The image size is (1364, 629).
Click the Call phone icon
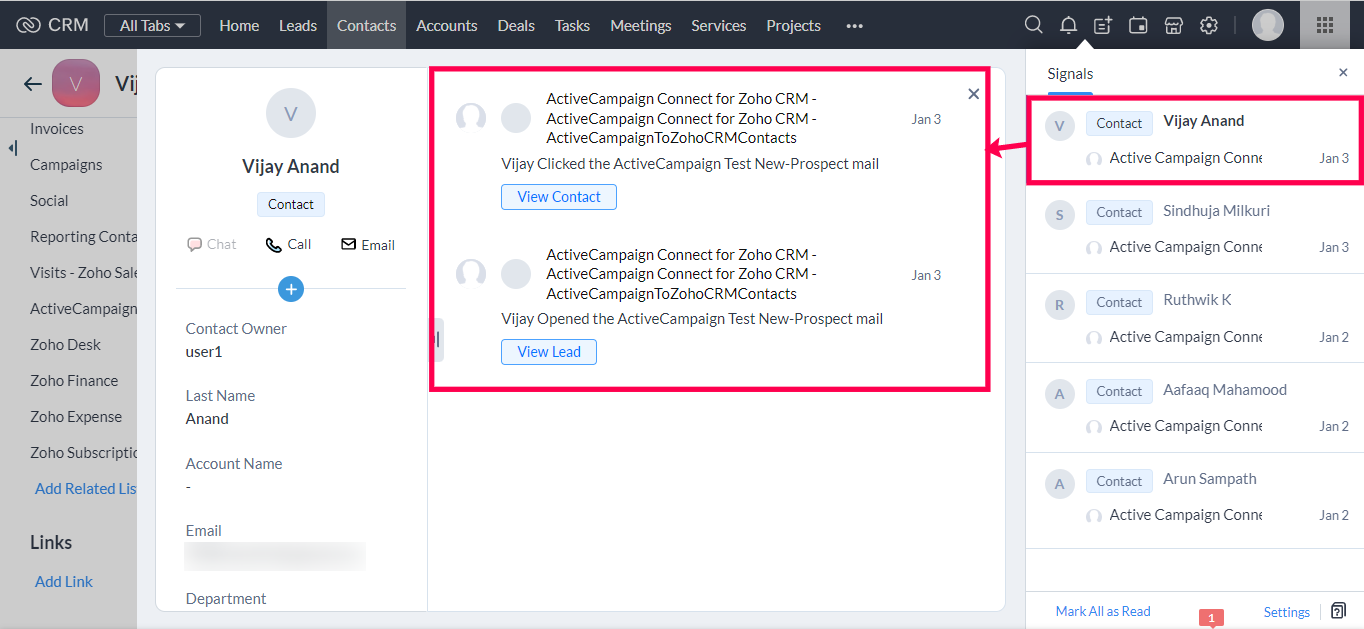click(x=288, y=244)
